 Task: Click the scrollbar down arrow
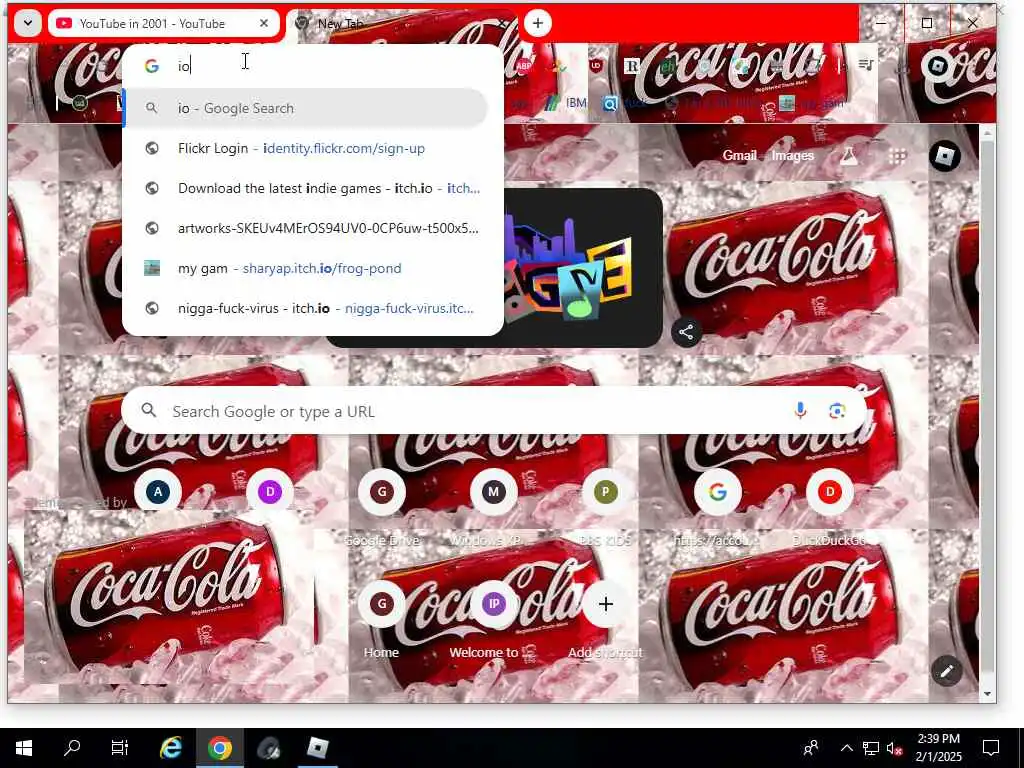tap(987, 694)
